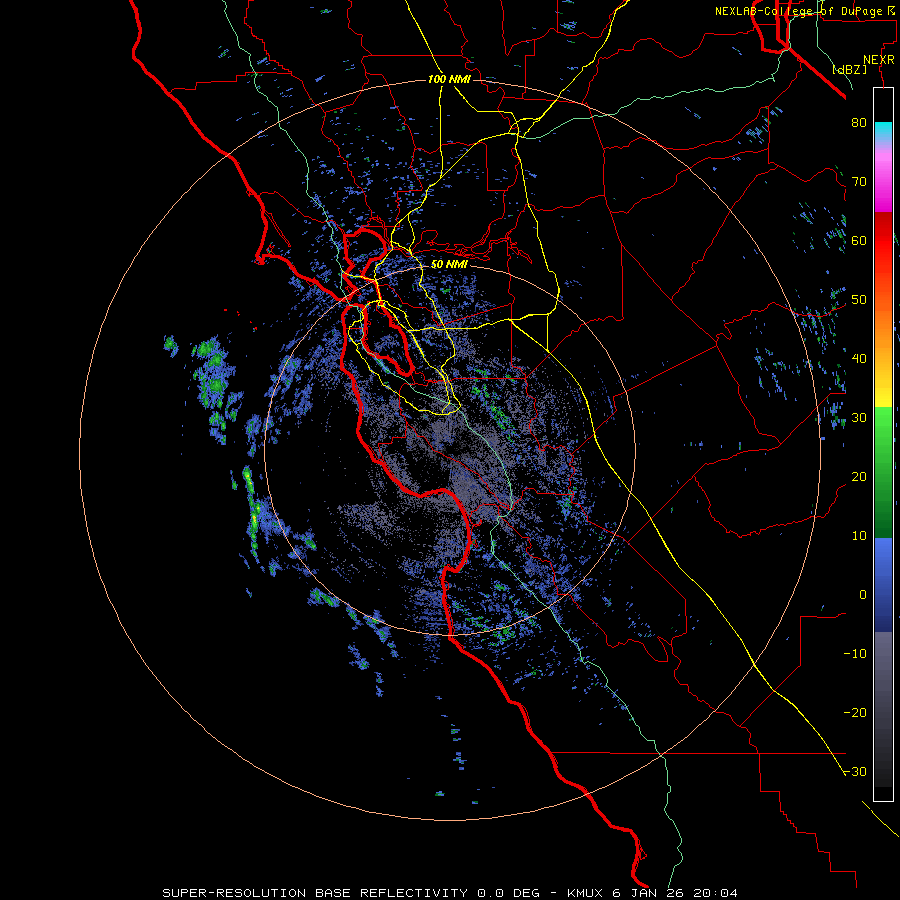The width and height of the screenshot is (900, 900).
Task: Click the cyan top segment of the color bar
Action: (883, 132)
